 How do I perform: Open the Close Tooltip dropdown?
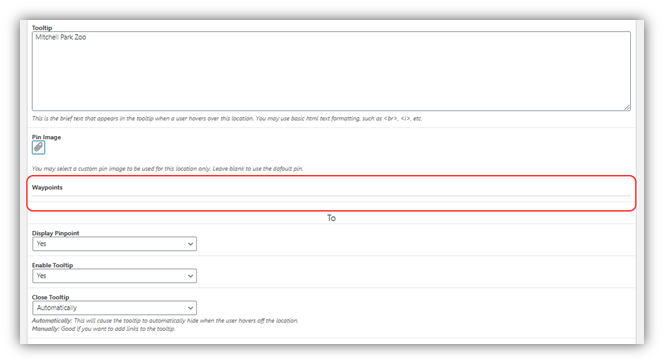pyautogui.click(x=114, y=308)
